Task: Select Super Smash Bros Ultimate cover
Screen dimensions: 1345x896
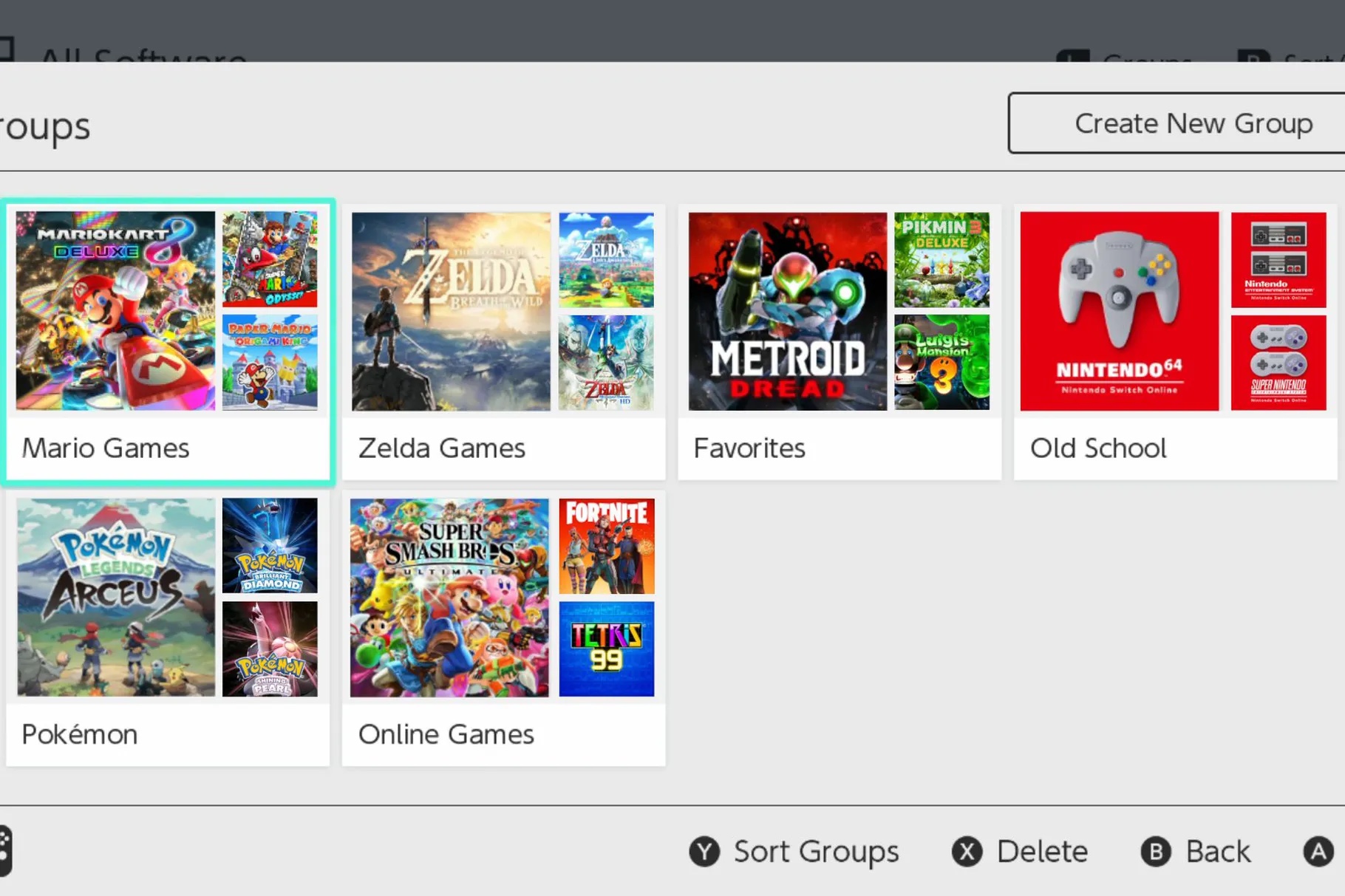Action: 449,597
